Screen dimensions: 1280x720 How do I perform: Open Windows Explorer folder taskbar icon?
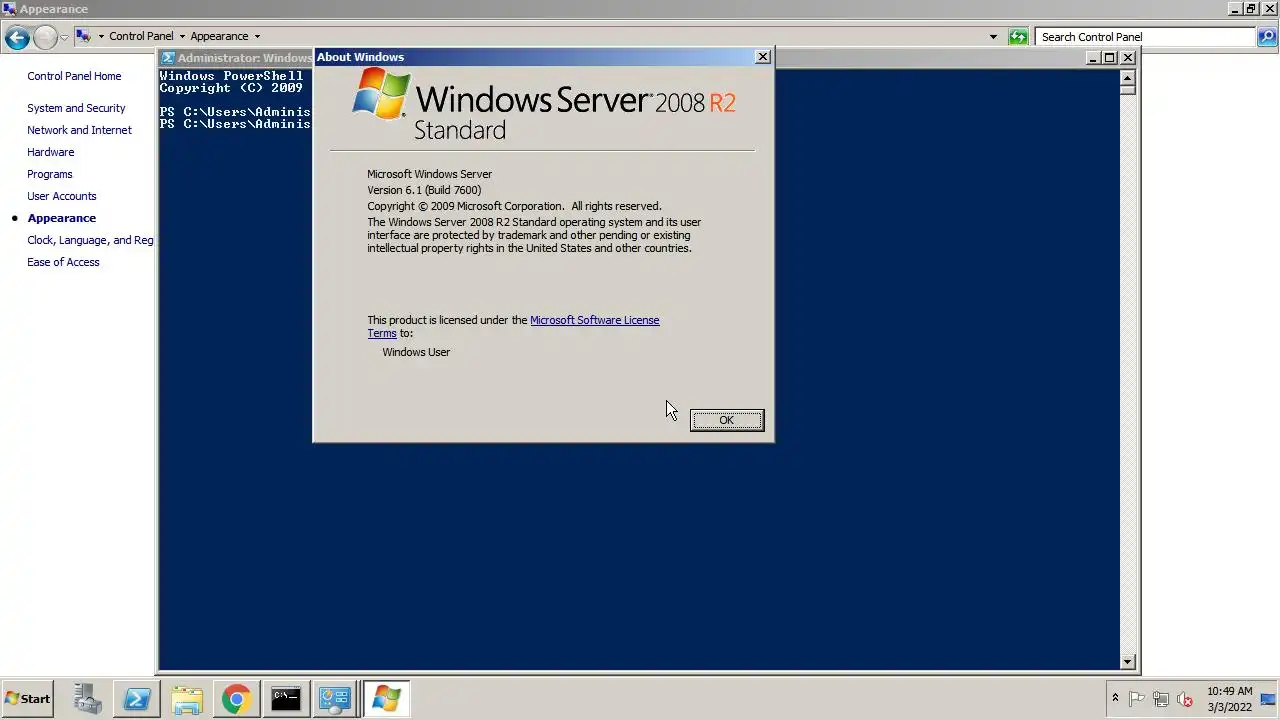point(187,699)
